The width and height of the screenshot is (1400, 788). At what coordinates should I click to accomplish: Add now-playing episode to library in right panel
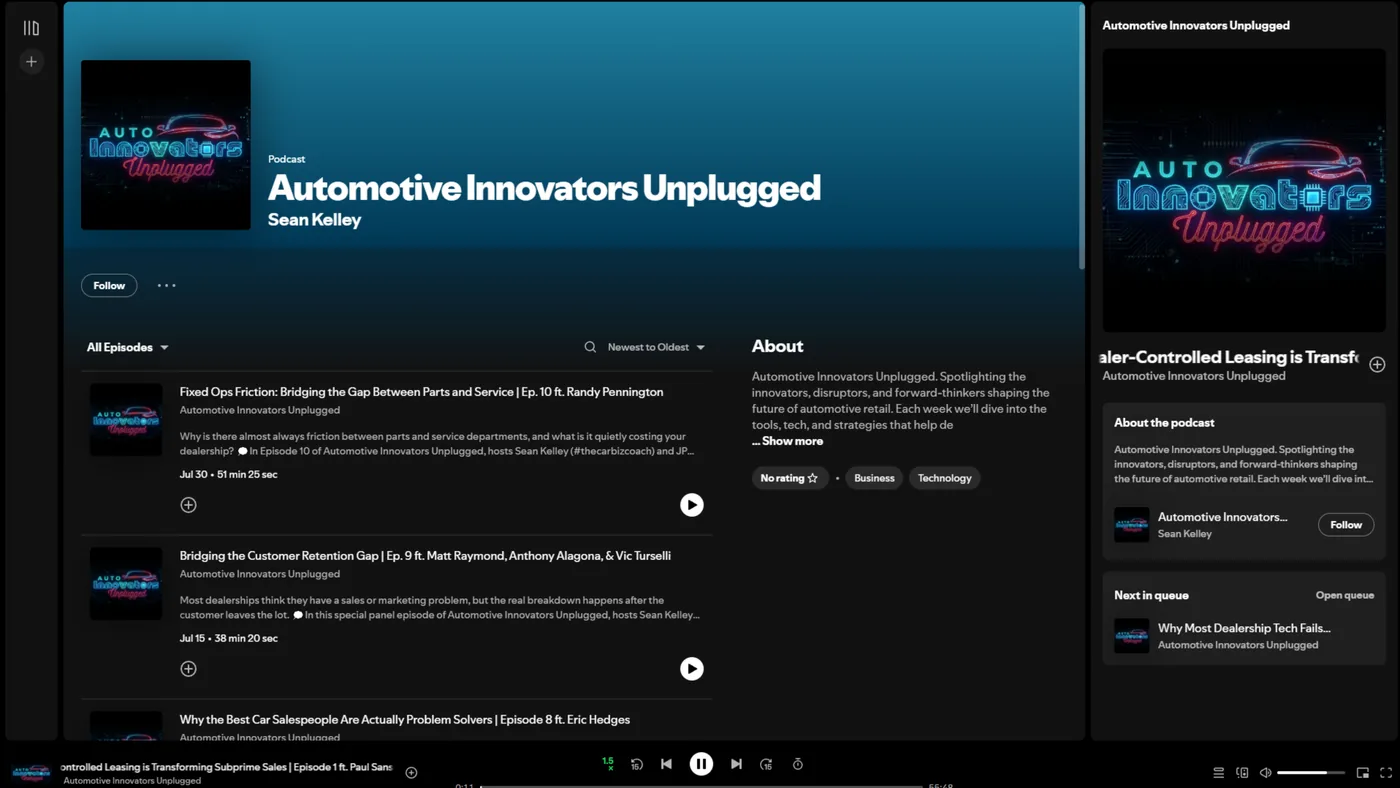coord(1377,364)
